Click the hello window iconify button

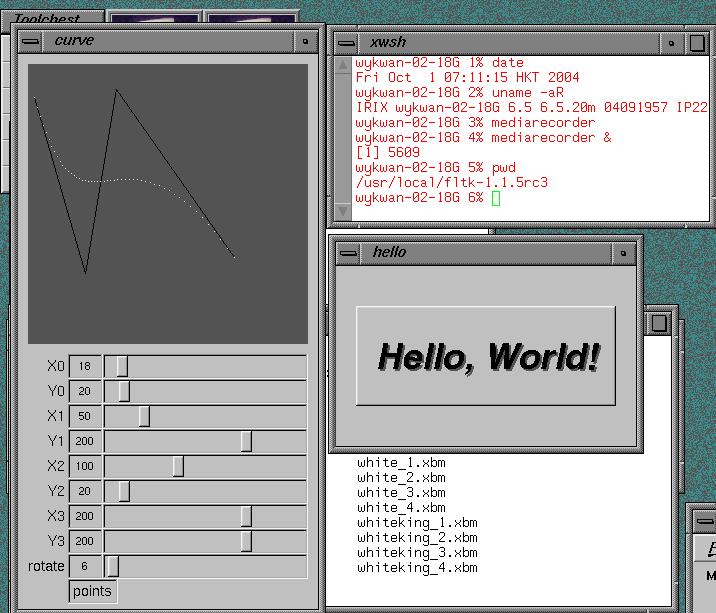(623, 253)
